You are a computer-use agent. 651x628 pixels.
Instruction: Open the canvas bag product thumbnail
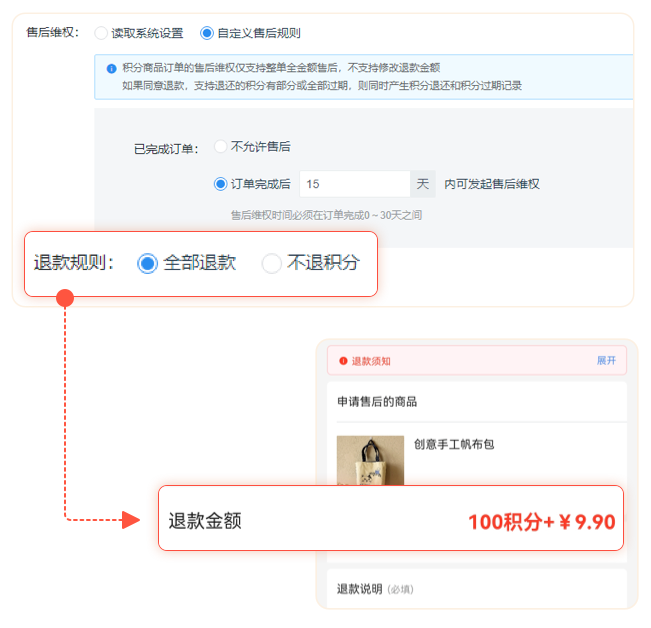click(x=370, y=460)
